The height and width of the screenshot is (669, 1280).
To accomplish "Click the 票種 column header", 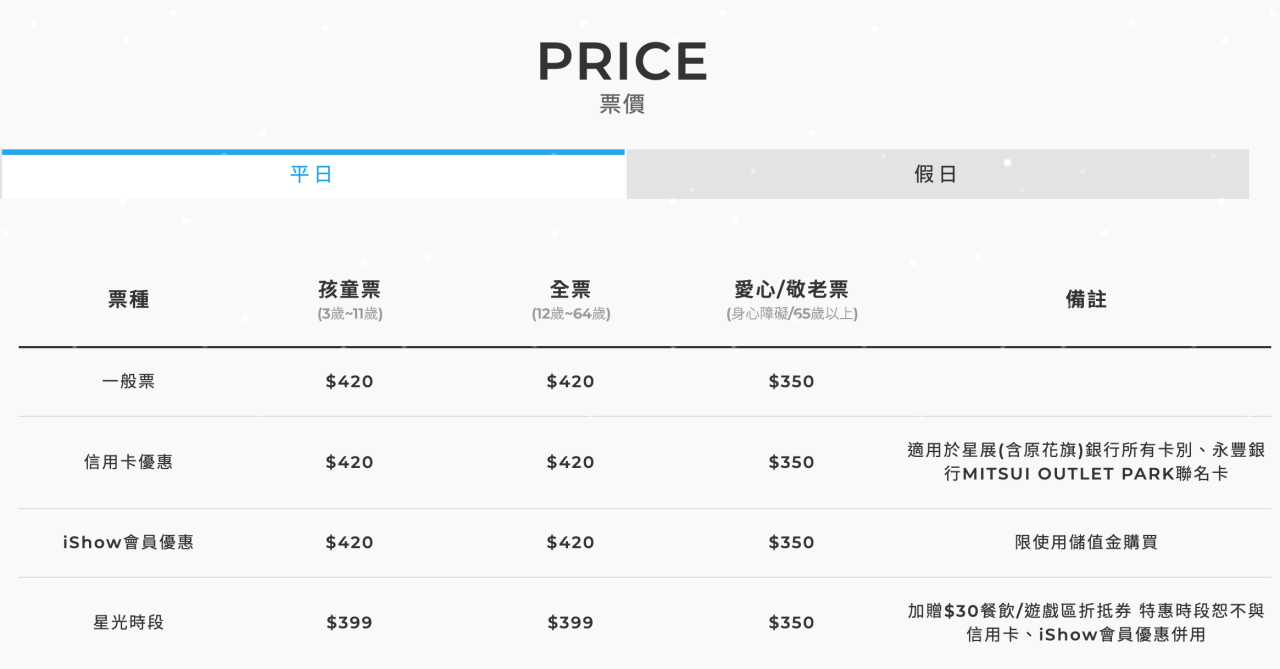I will (x=129, y=299).
